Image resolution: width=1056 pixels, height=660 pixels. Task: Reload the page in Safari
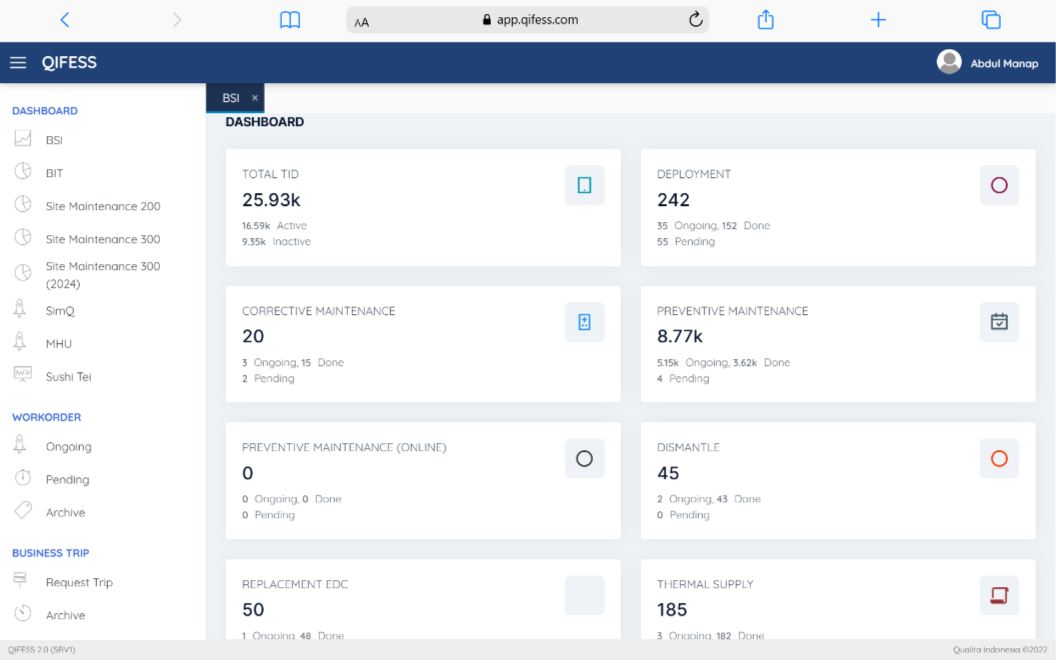coord(695,18)
